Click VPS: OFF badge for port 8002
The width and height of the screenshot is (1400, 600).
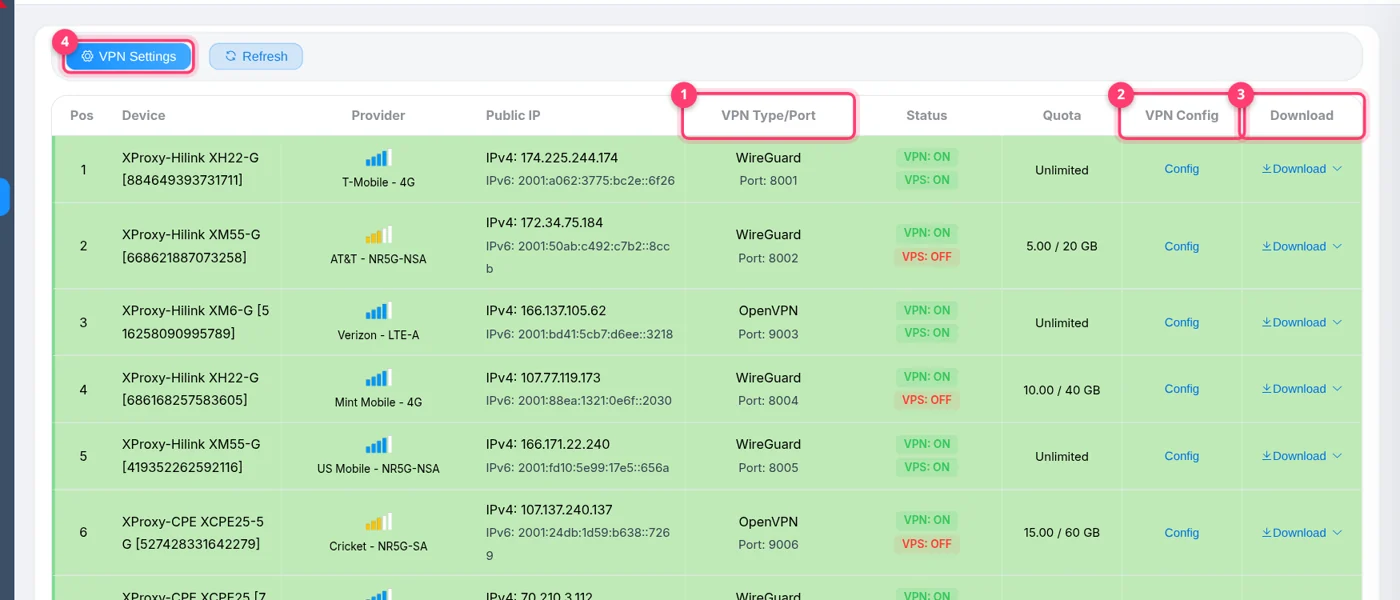tap(927, 257)
